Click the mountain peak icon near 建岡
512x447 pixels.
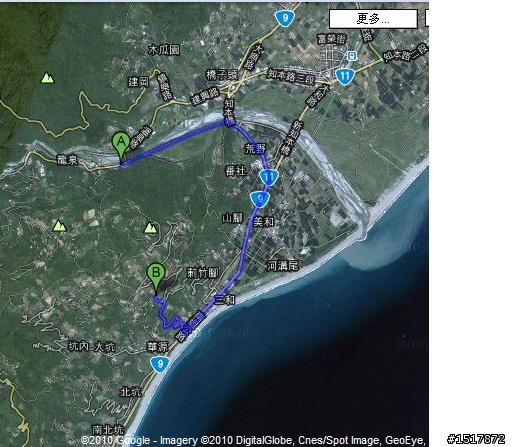(x=48, y=78)
